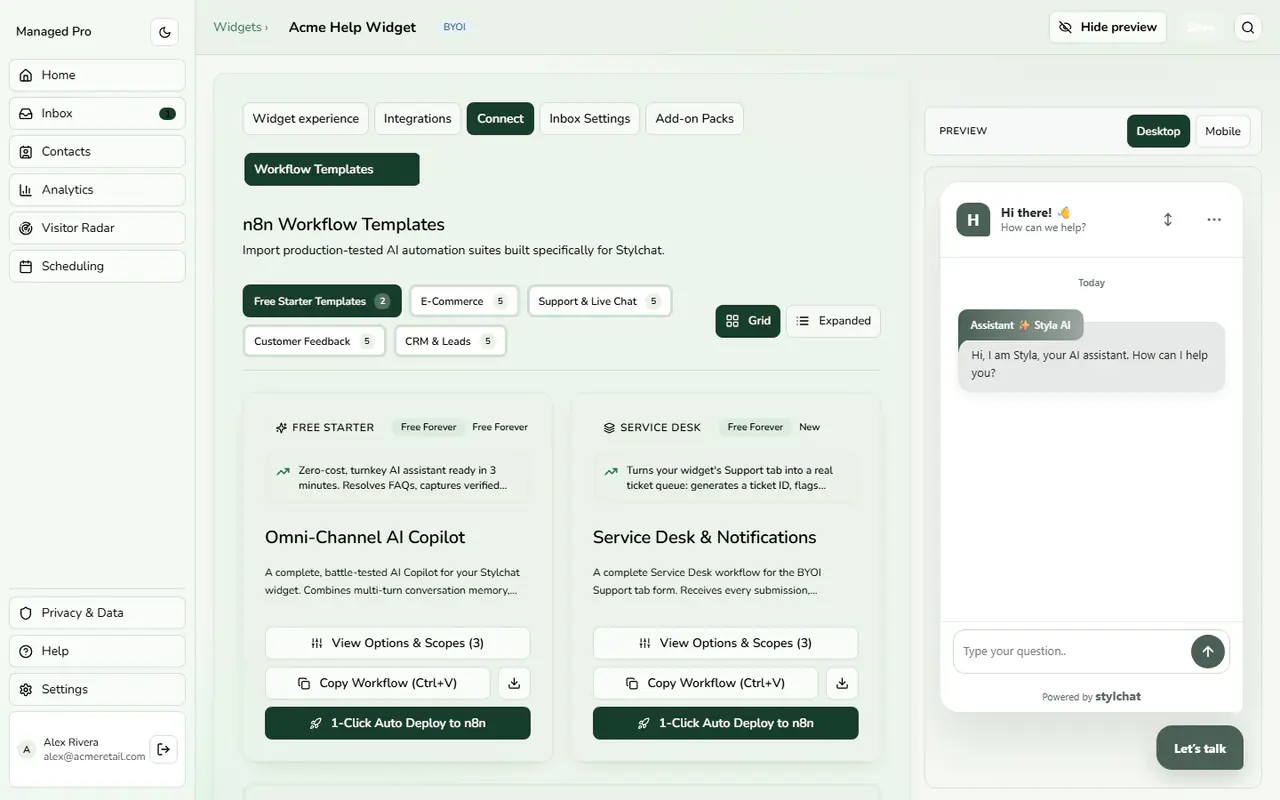Select the Connect tab

[500, 118]
